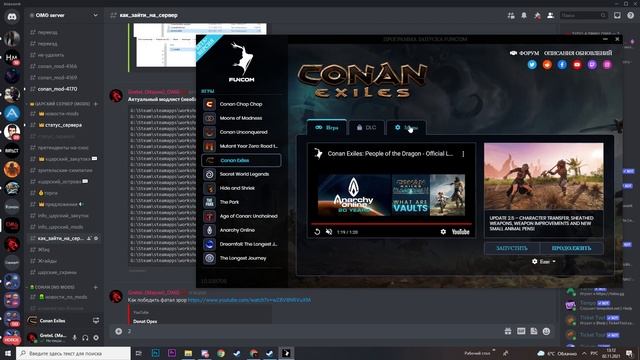Select Dreamfall The Longest Journey entry
Image resolution: width=640 pixels, height=360 pixels.
[241, 244]
